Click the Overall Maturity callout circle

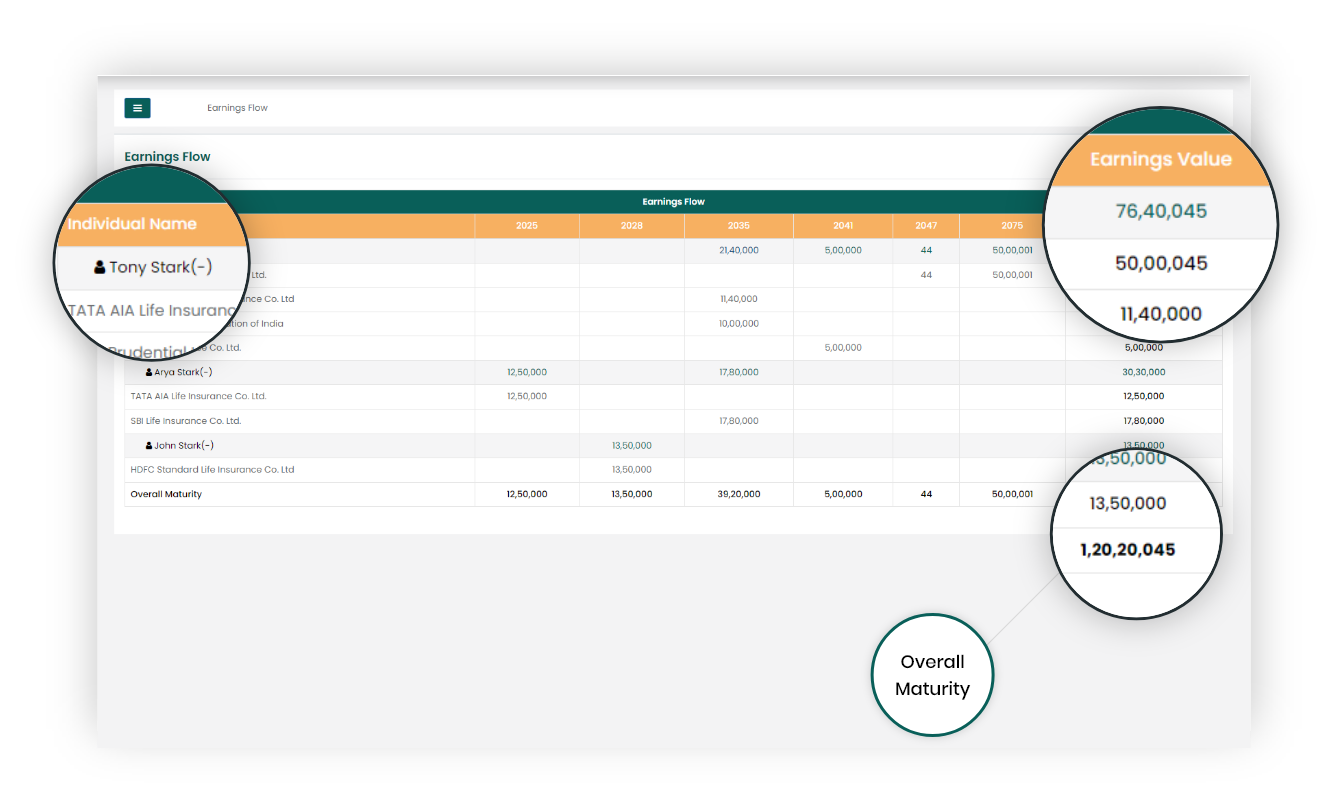(x=932, y=675)
